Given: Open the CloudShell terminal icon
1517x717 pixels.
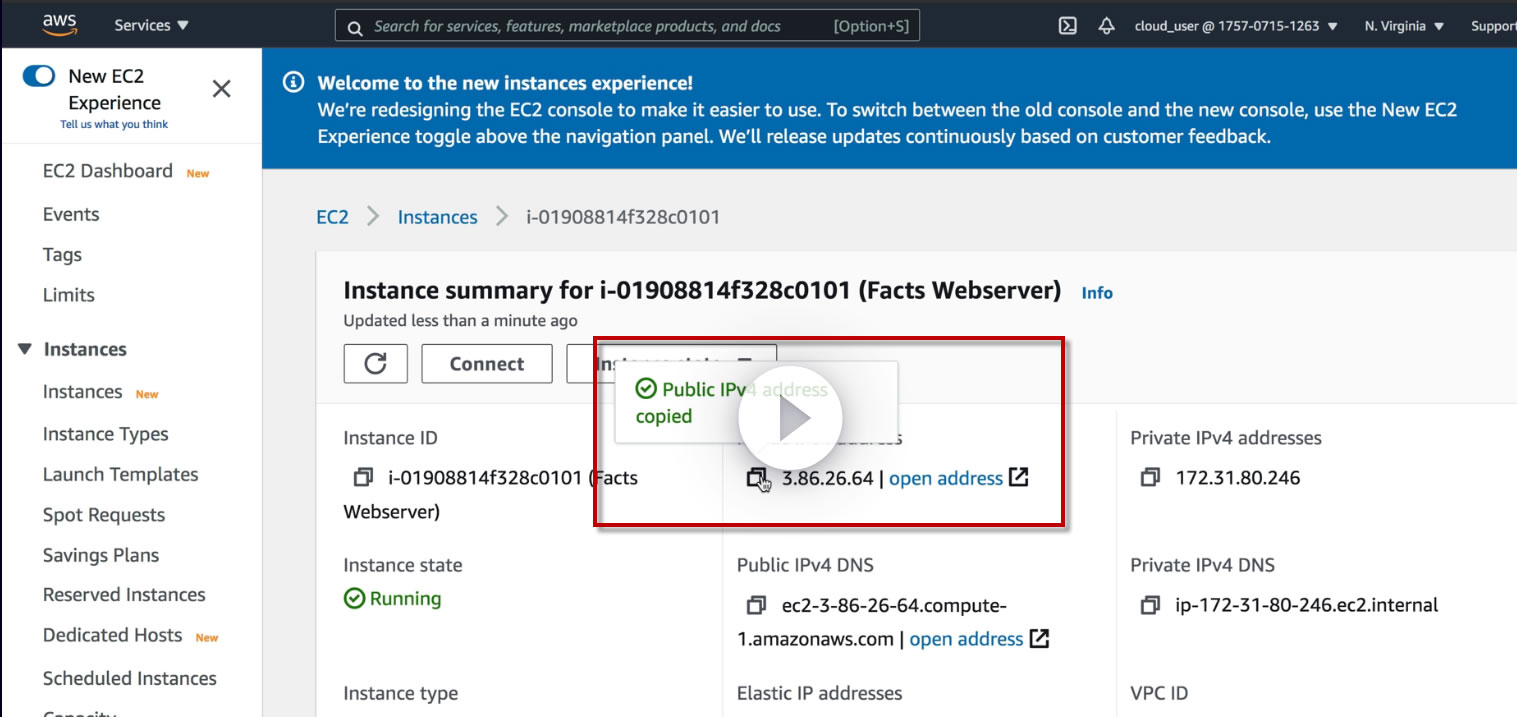Looking at the screenshot, I should coord(1067,26).
